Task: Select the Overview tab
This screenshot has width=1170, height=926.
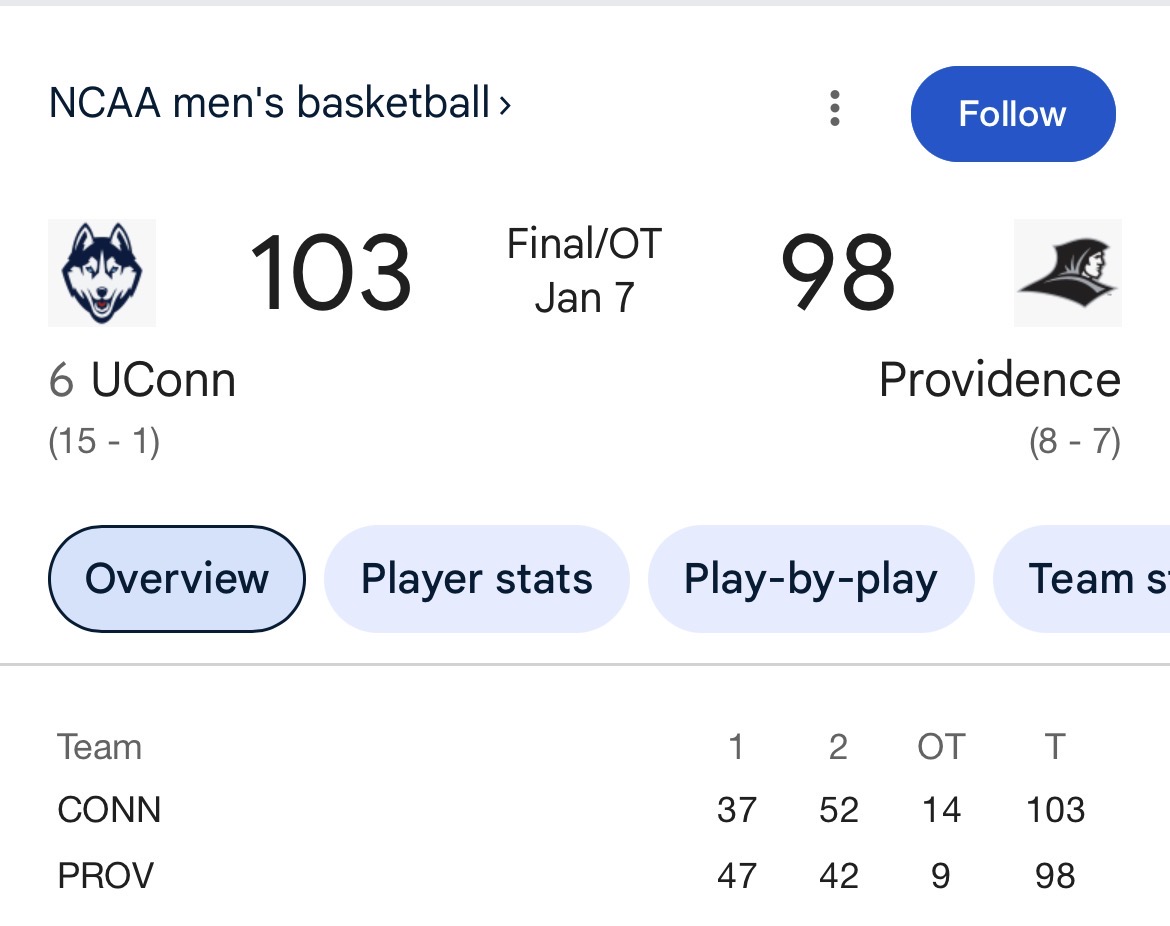Action: (x=177, y=579)
